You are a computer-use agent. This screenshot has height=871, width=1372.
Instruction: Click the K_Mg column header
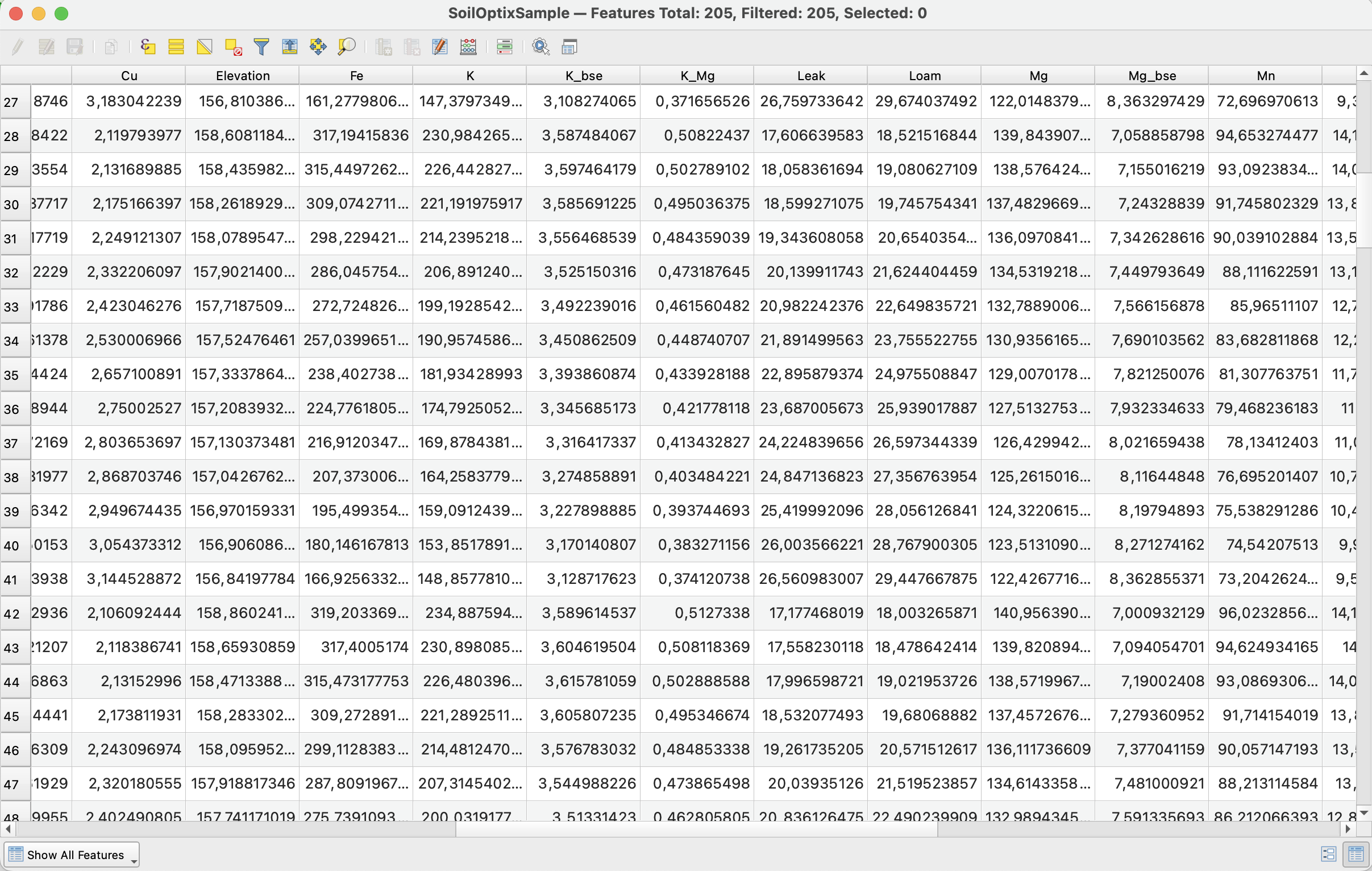697,75
